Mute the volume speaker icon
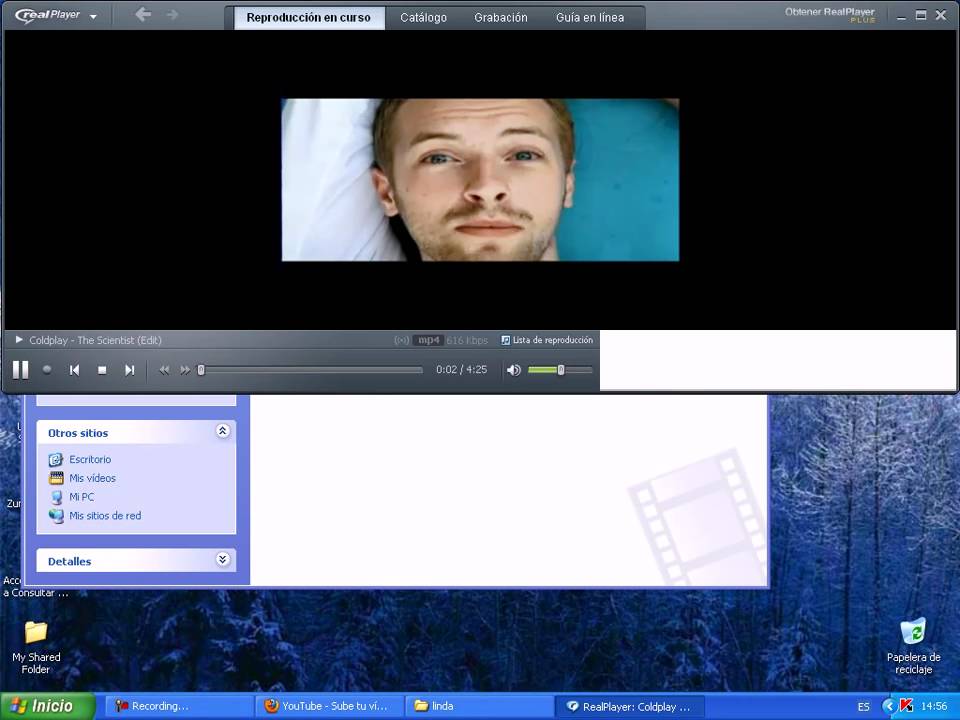The height and width of the screenshot is (720, 960). pyautogui.click(x=514, y=370)
